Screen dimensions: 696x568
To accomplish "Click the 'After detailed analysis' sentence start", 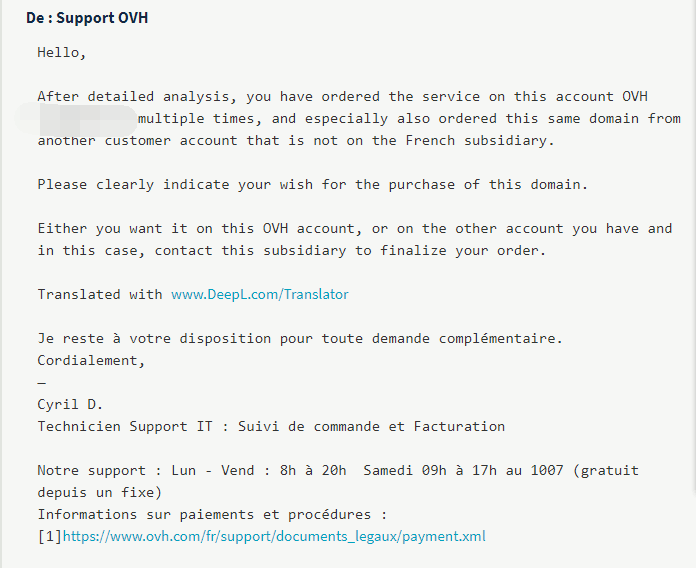I will 130,97.
